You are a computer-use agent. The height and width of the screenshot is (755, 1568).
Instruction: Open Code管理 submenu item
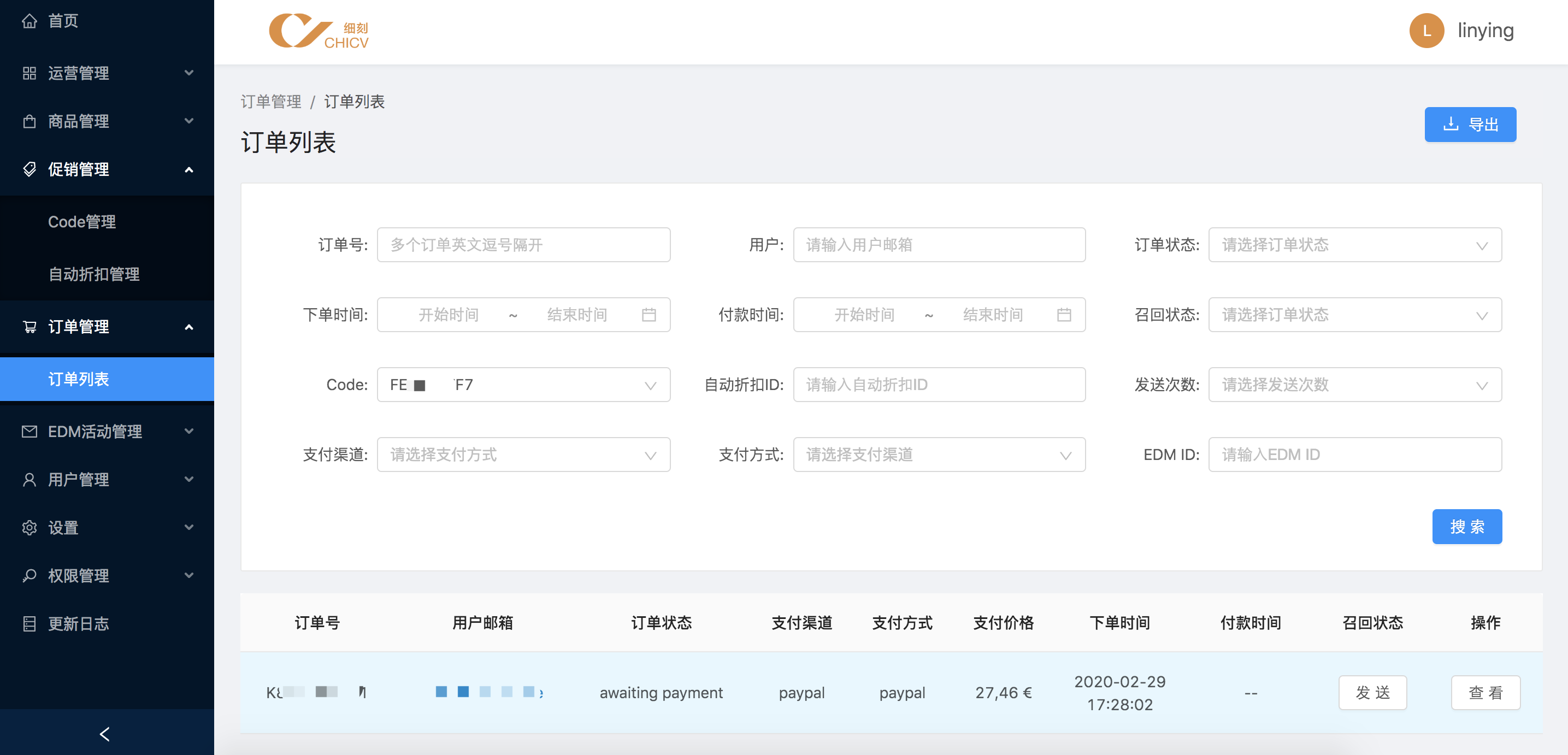pyautogui.click(x=81, y=222)
